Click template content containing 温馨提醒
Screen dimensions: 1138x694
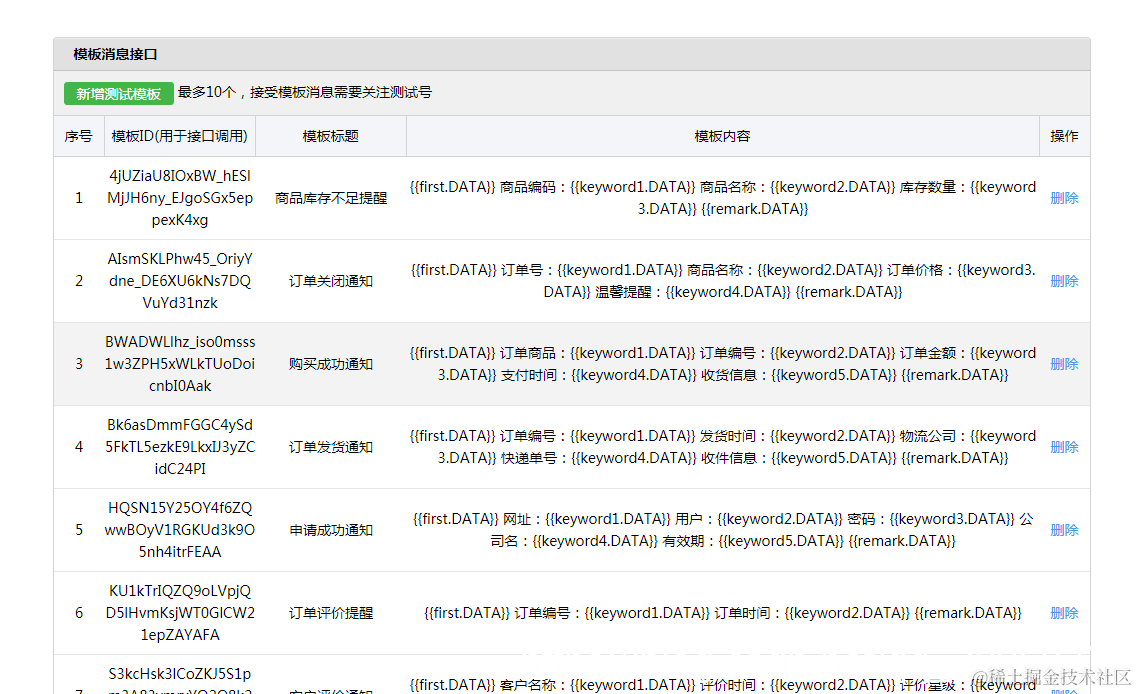tap(723, 281)
